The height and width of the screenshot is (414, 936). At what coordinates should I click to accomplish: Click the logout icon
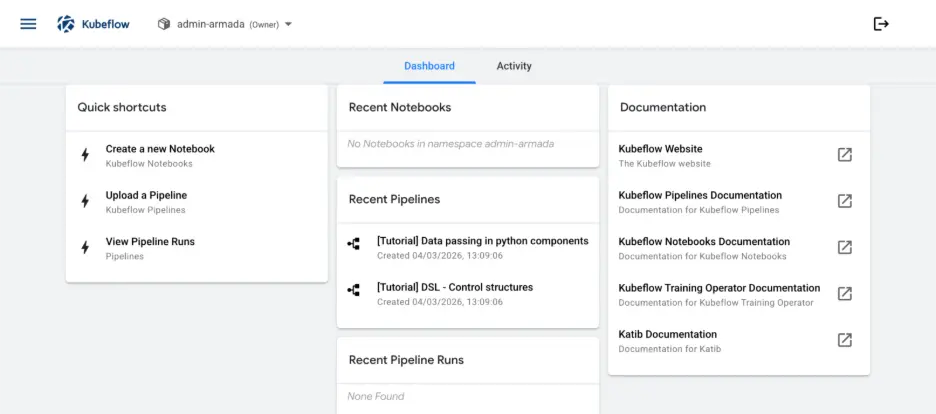tap(881, 24)
